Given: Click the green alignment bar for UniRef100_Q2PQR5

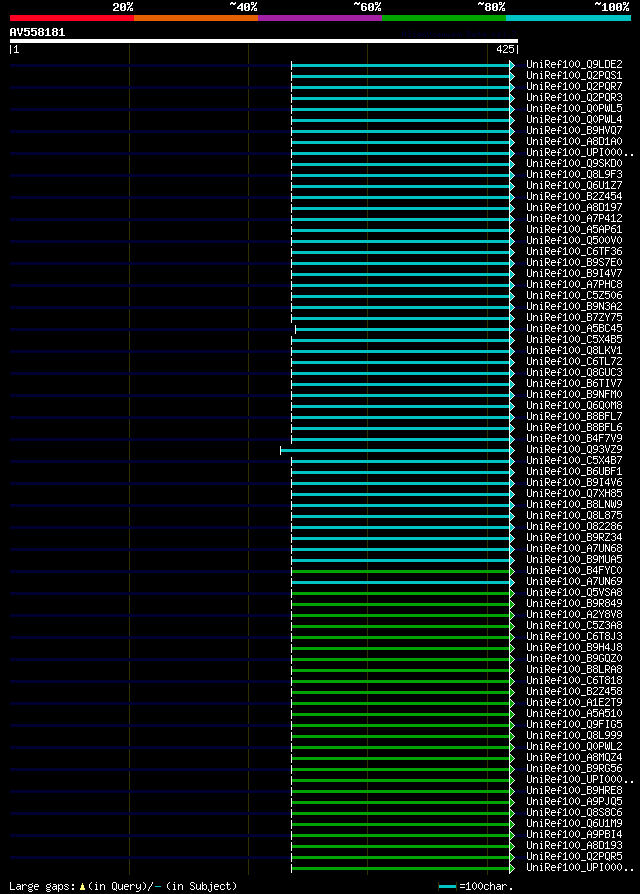Looking at the screenshot, I should pos(401,858).
